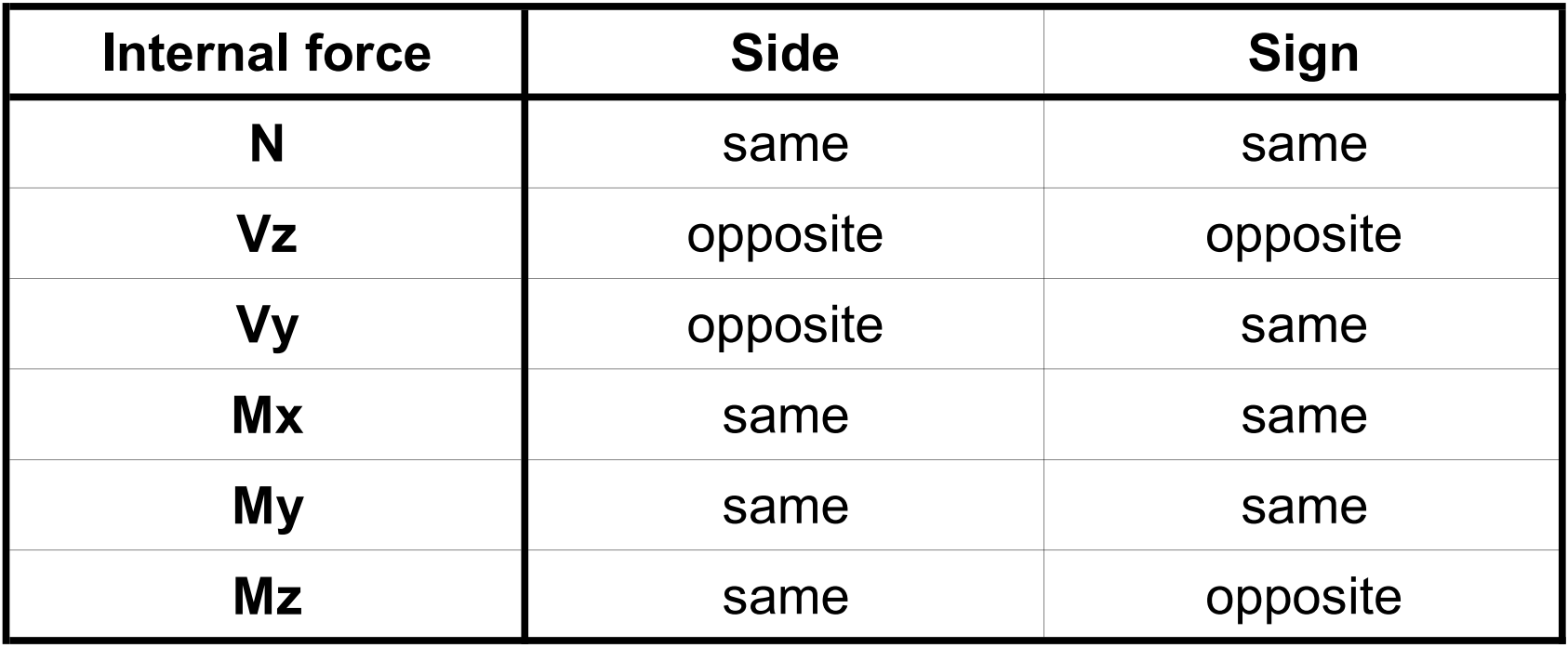Image resolution: width=1568 pixels, height=648 pixels.
Task: Click the Mx row label cell
Action: coord(267,416)
